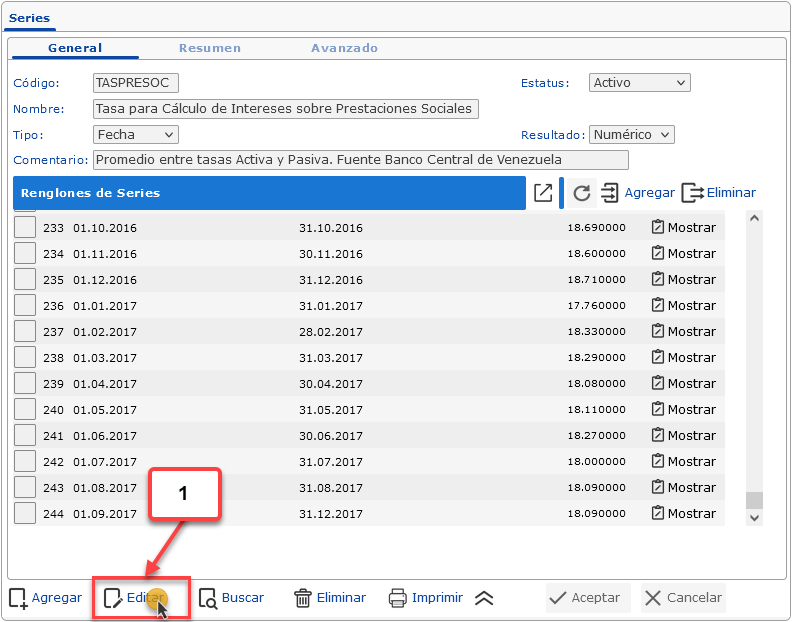The image size is (792, 622).
Task: Switch to the Resumen tab
Action: point(210,48)
